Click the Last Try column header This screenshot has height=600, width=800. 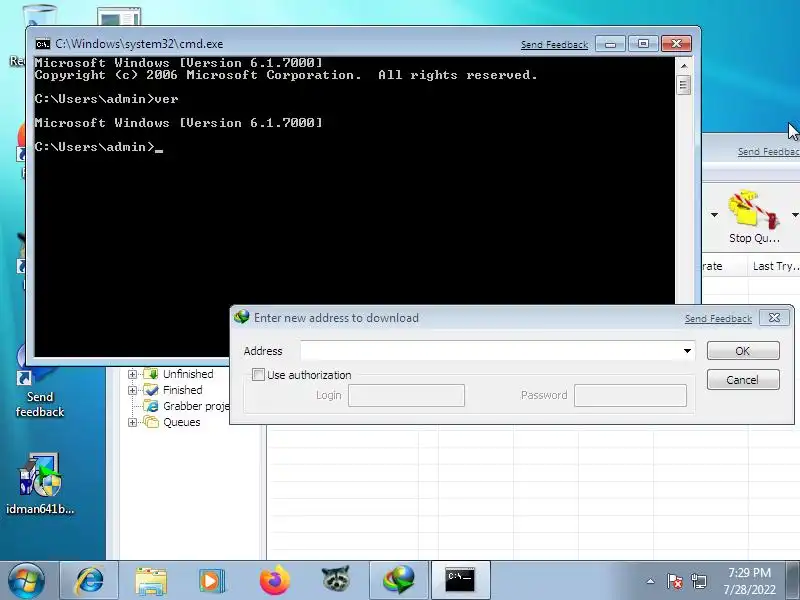click(774, 266)
